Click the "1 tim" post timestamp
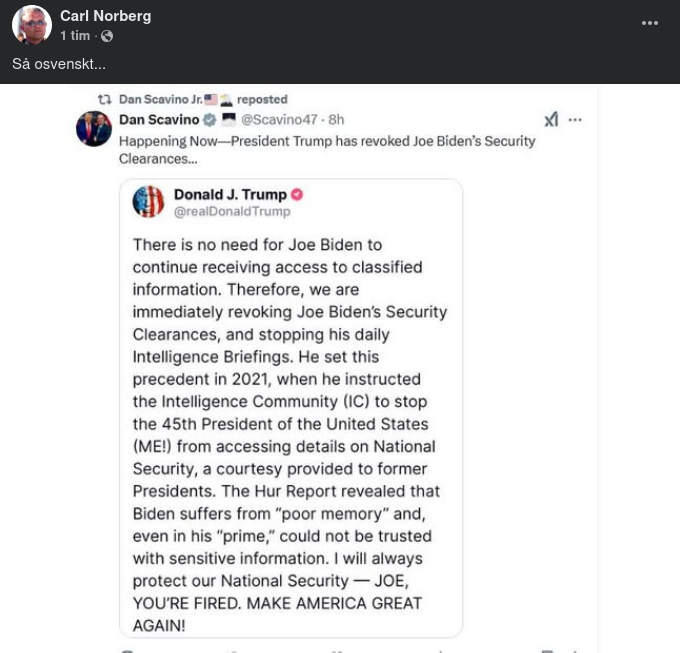680x653 pixels. (75, 36)
